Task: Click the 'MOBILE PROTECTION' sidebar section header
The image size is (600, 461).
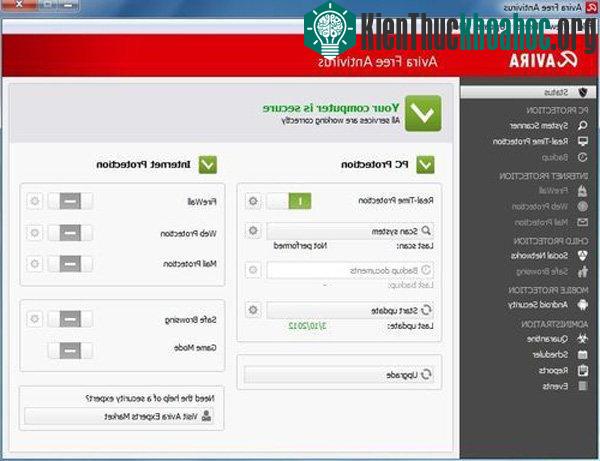Action: pyautogui.click(x=548, y=290)
